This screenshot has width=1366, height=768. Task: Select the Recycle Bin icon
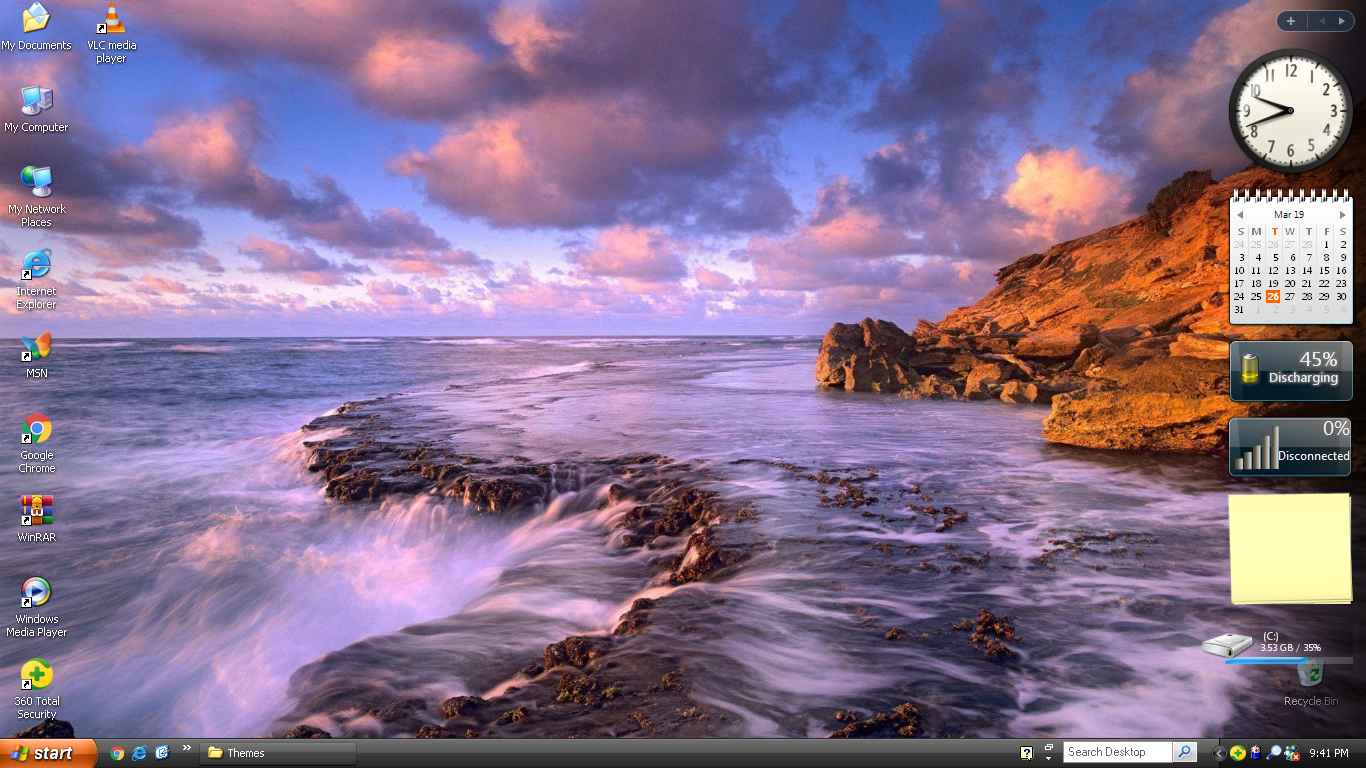point(1310,681)
